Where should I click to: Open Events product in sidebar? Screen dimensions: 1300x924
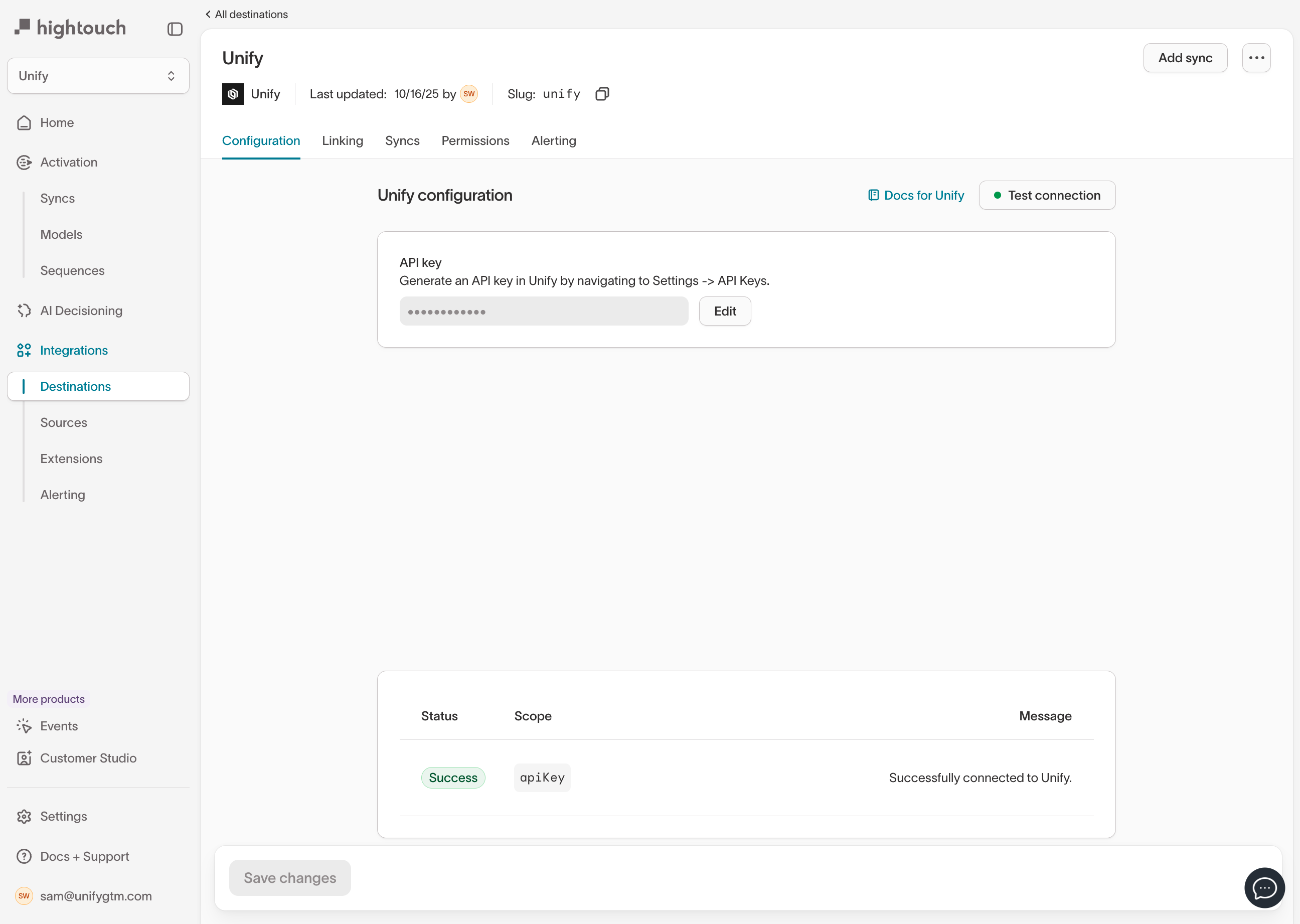(58, 726)
